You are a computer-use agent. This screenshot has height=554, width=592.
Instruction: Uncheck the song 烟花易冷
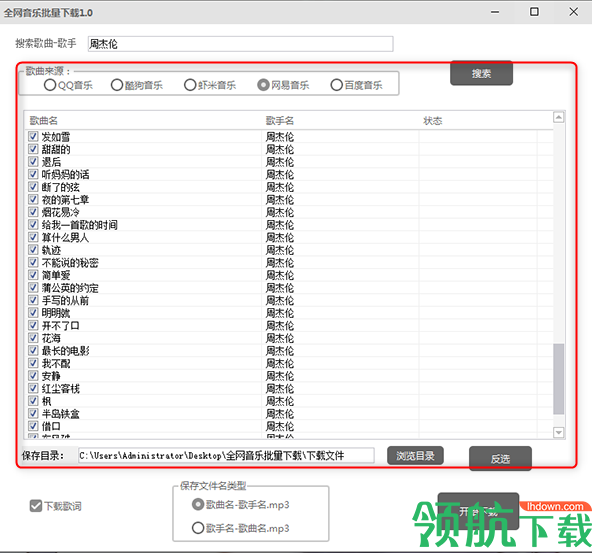tap(33, 212)
